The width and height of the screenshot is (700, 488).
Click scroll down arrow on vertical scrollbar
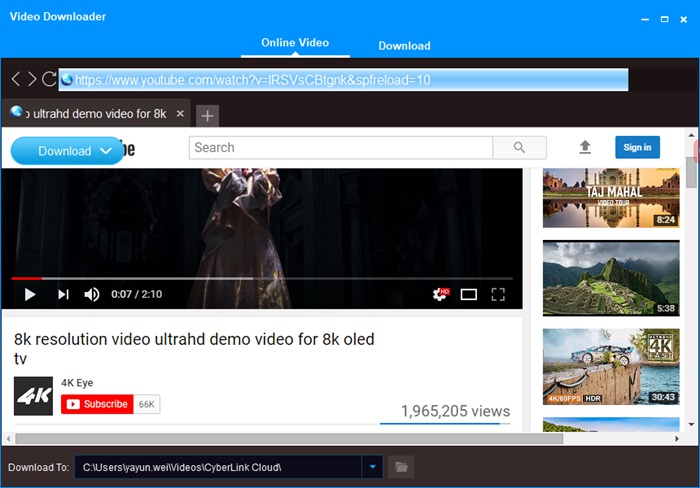[x=692, y=425]
